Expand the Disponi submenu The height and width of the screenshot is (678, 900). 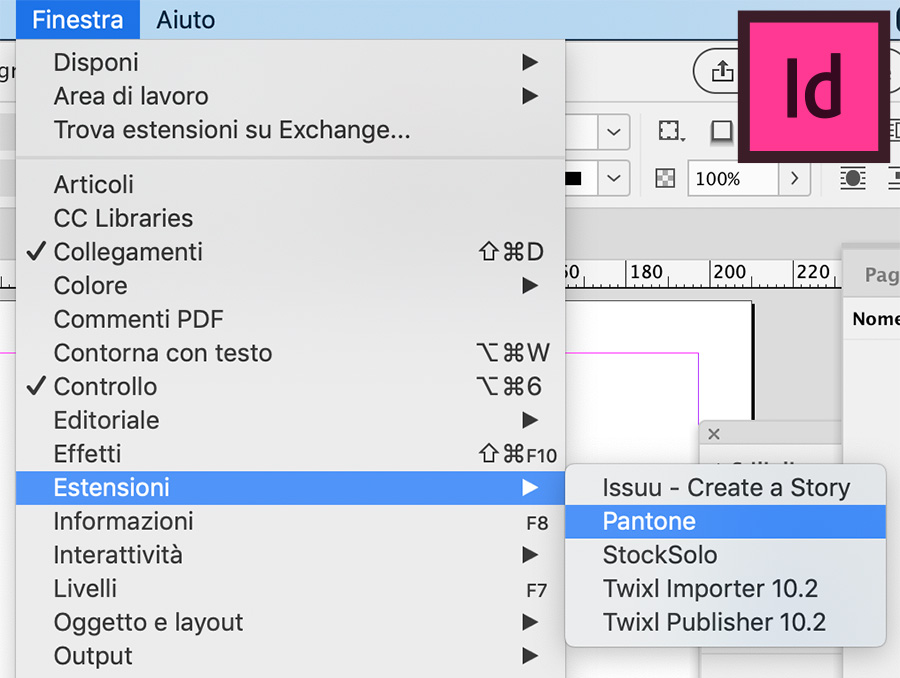point(290,62)
